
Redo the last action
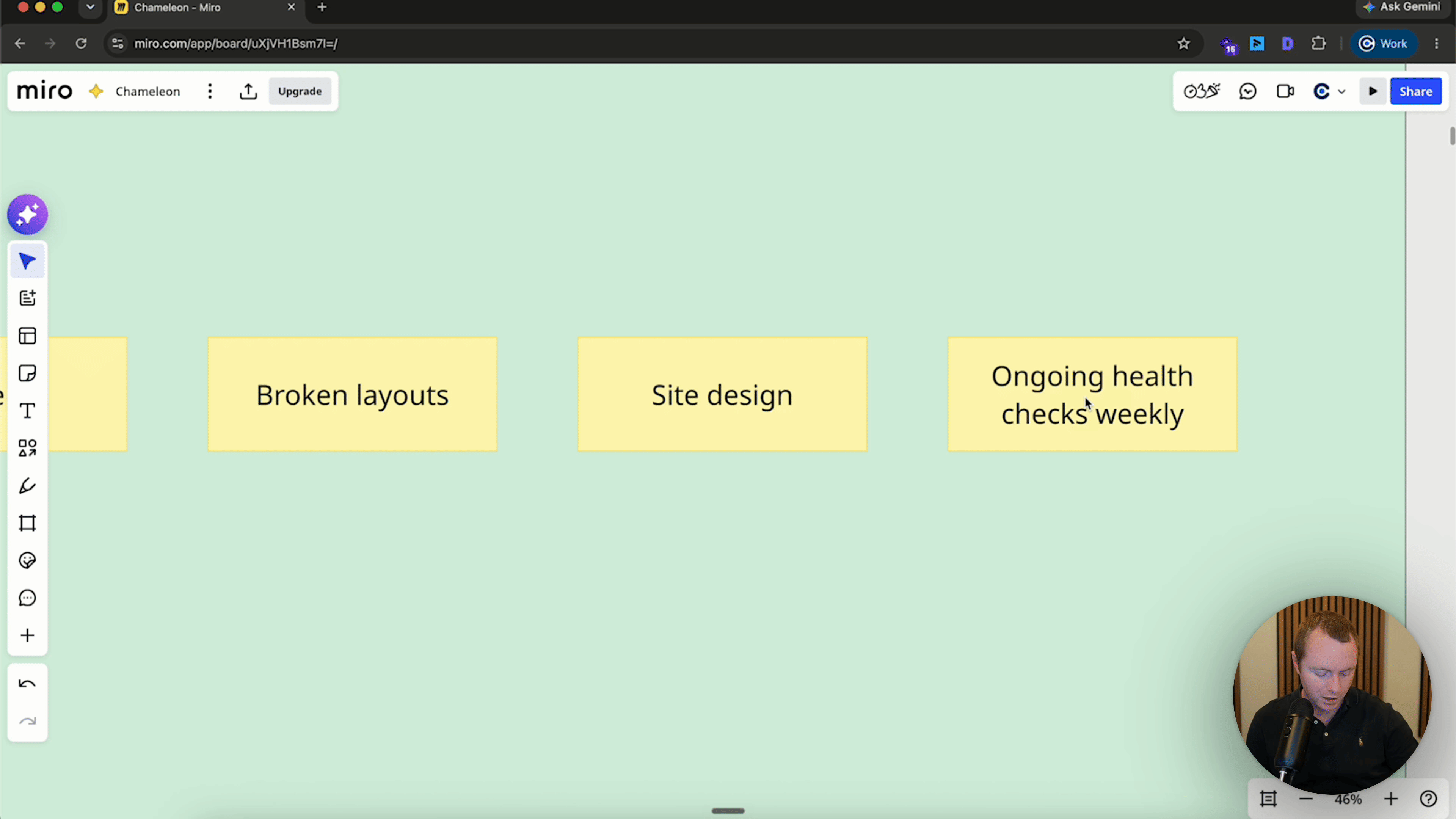point(27,722)
